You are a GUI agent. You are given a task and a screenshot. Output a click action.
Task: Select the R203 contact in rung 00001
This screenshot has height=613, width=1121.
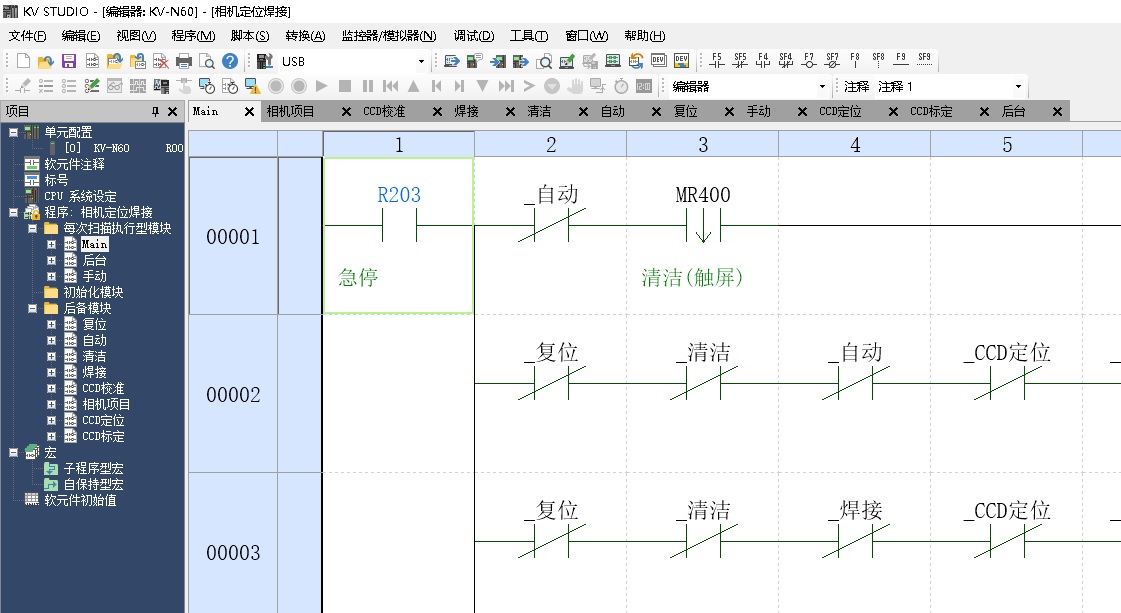pyautogui.click(x=398, y=226)
